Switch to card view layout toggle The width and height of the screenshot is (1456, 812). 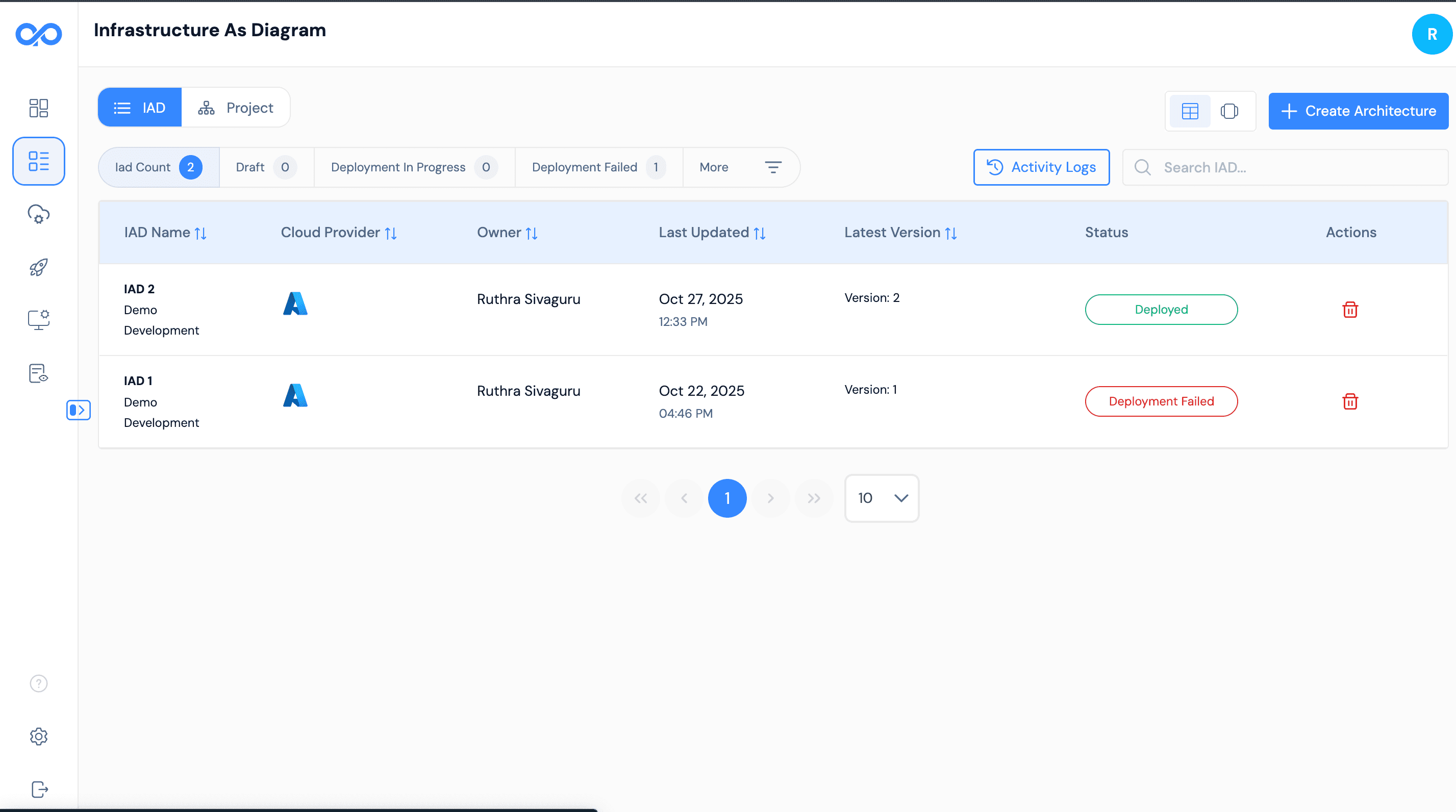[x=1229, y=111]
